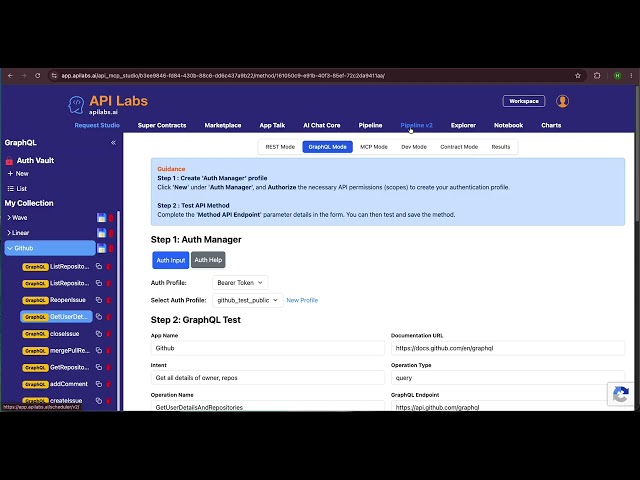Switch to MCP Mode tab
The image size is (640, 480).
click(374, 147)
